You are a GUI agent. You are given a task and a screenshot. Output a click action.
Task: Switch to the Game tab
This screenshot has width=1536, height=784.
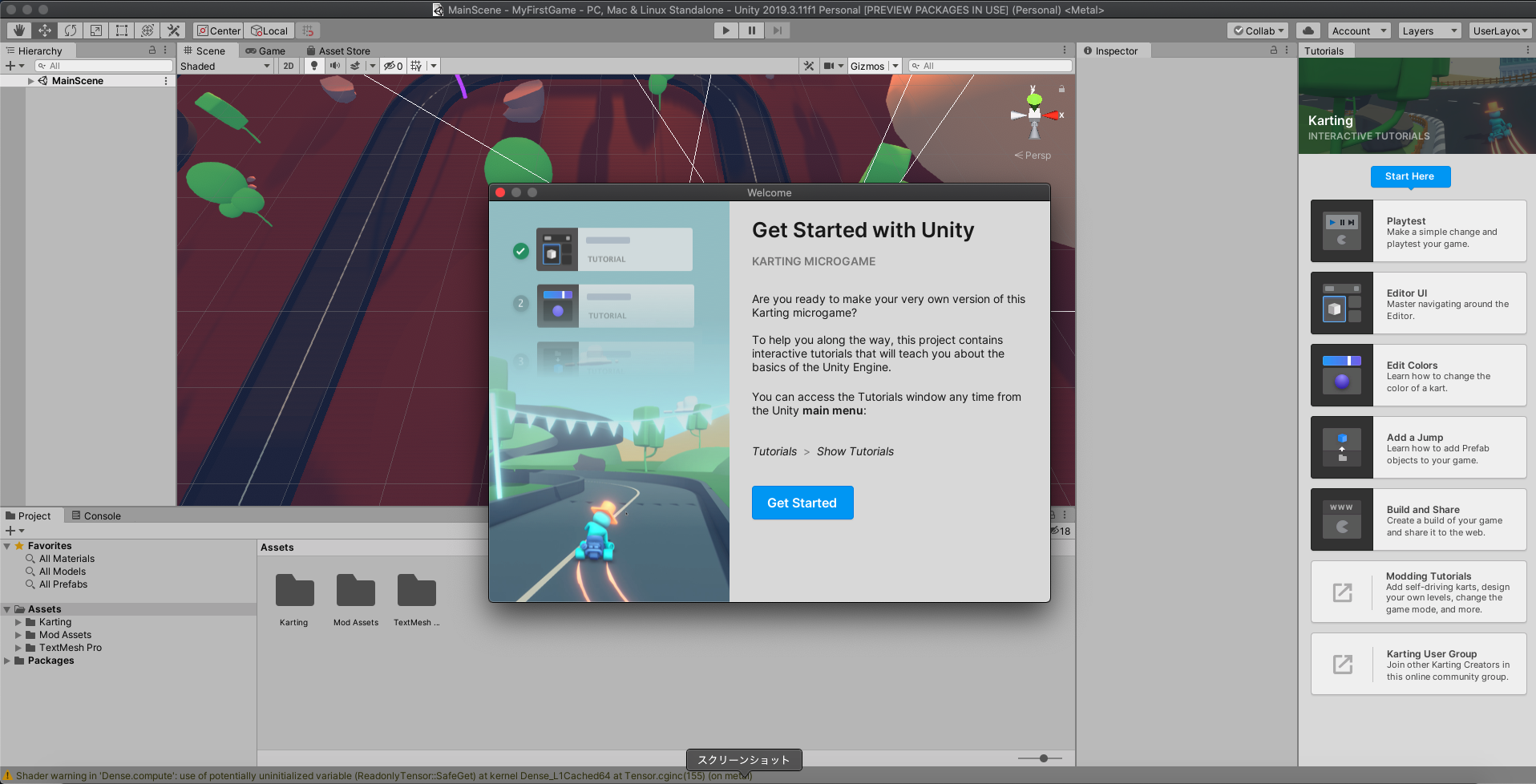(x=265, y=51)
